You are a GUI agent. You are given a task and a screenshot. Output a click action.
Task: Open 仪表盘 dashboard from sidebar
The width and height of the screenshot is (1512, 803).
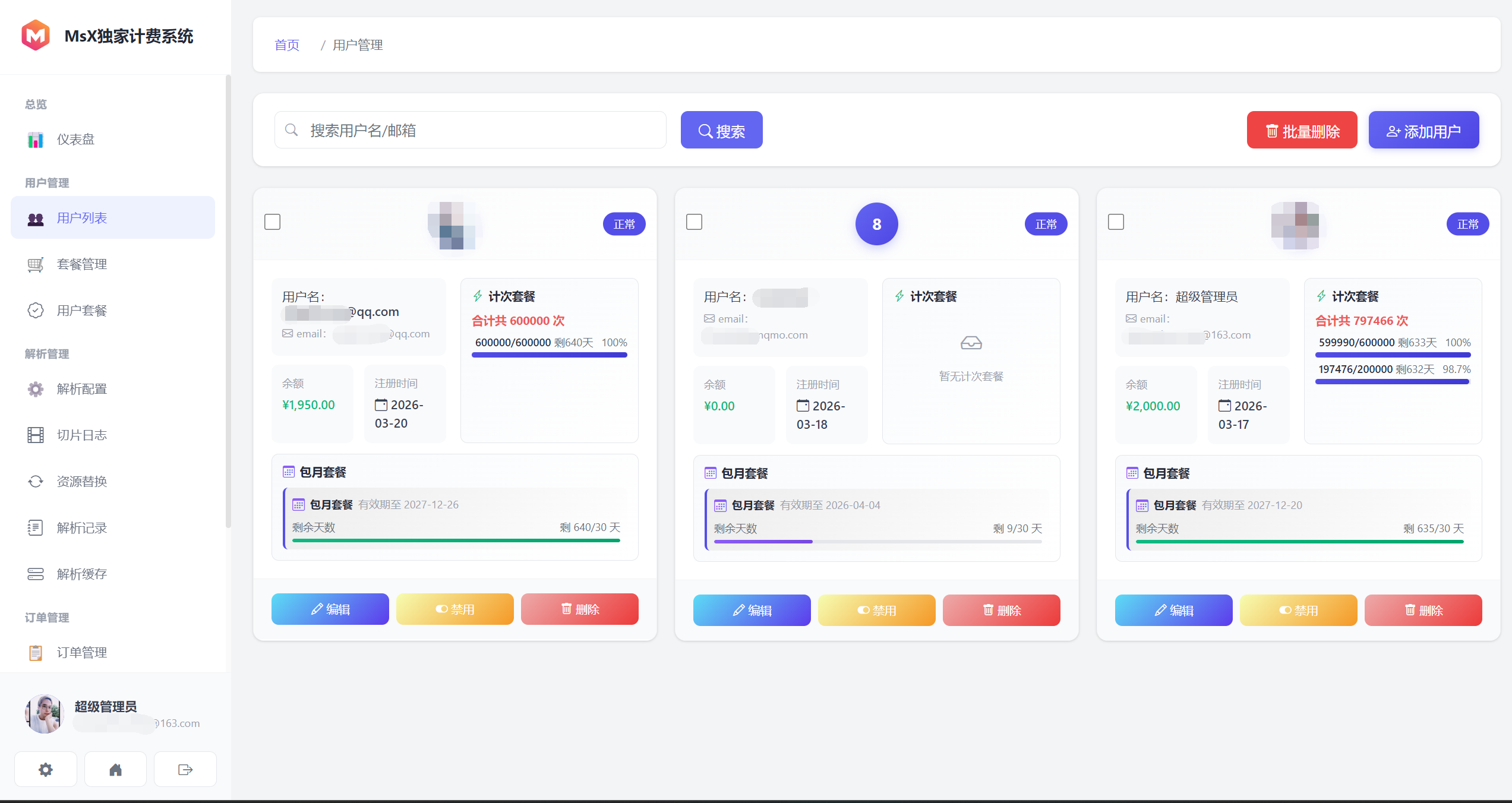(x=75, y=139)
